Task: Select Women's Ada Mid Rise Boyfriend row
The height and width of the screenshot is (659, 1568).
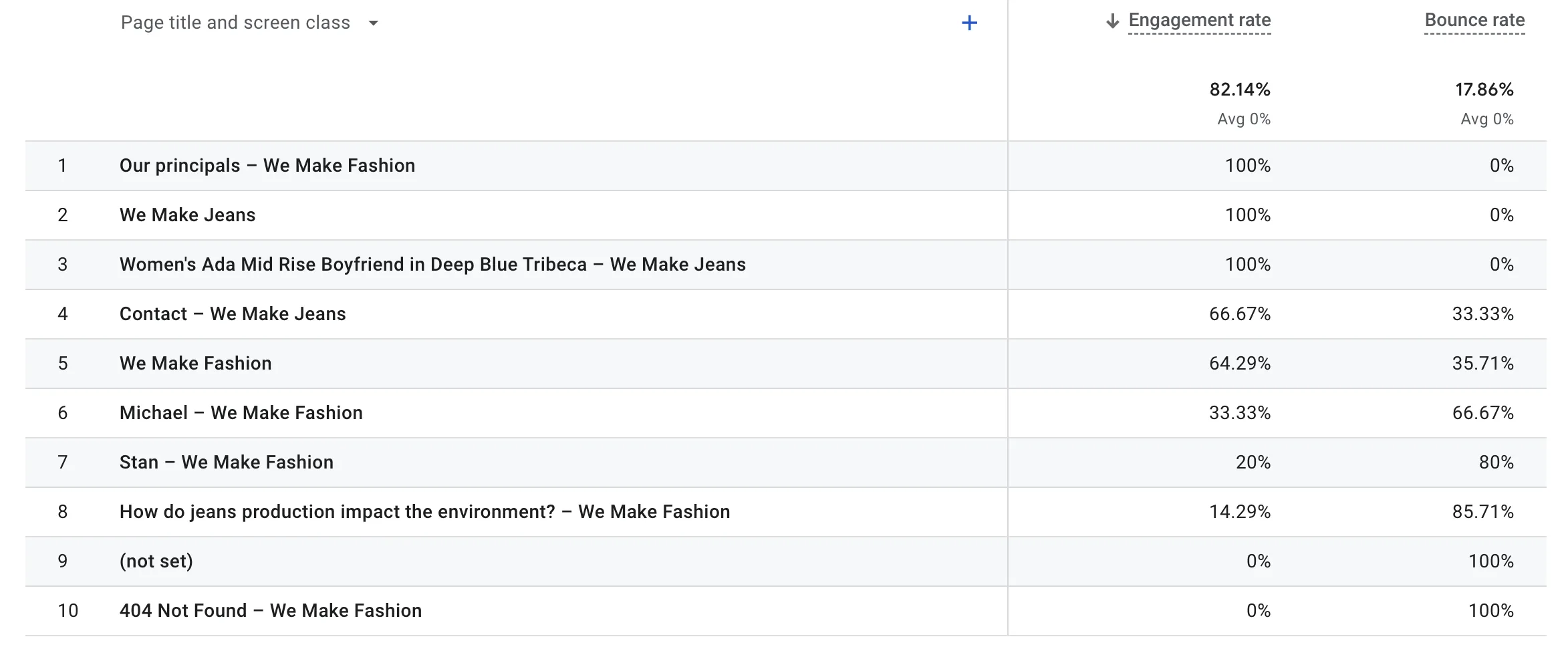Action: pos(432,265)
